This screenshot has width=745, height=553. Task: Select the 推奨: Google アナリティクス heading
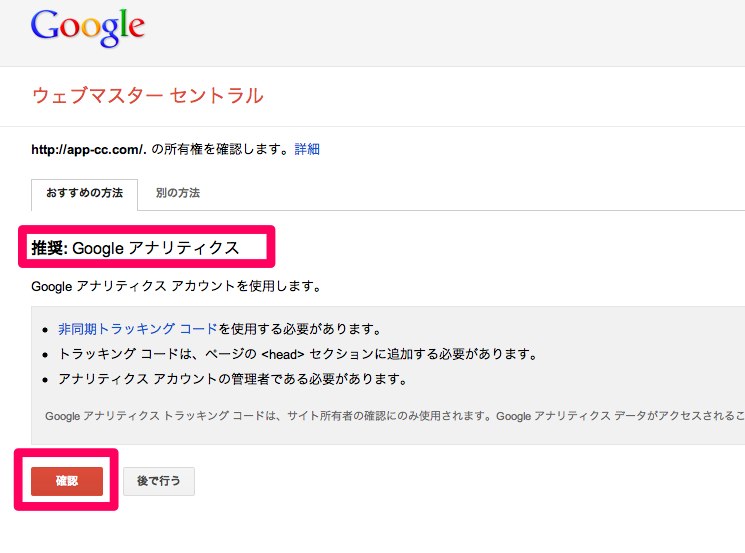click(135, 248)
